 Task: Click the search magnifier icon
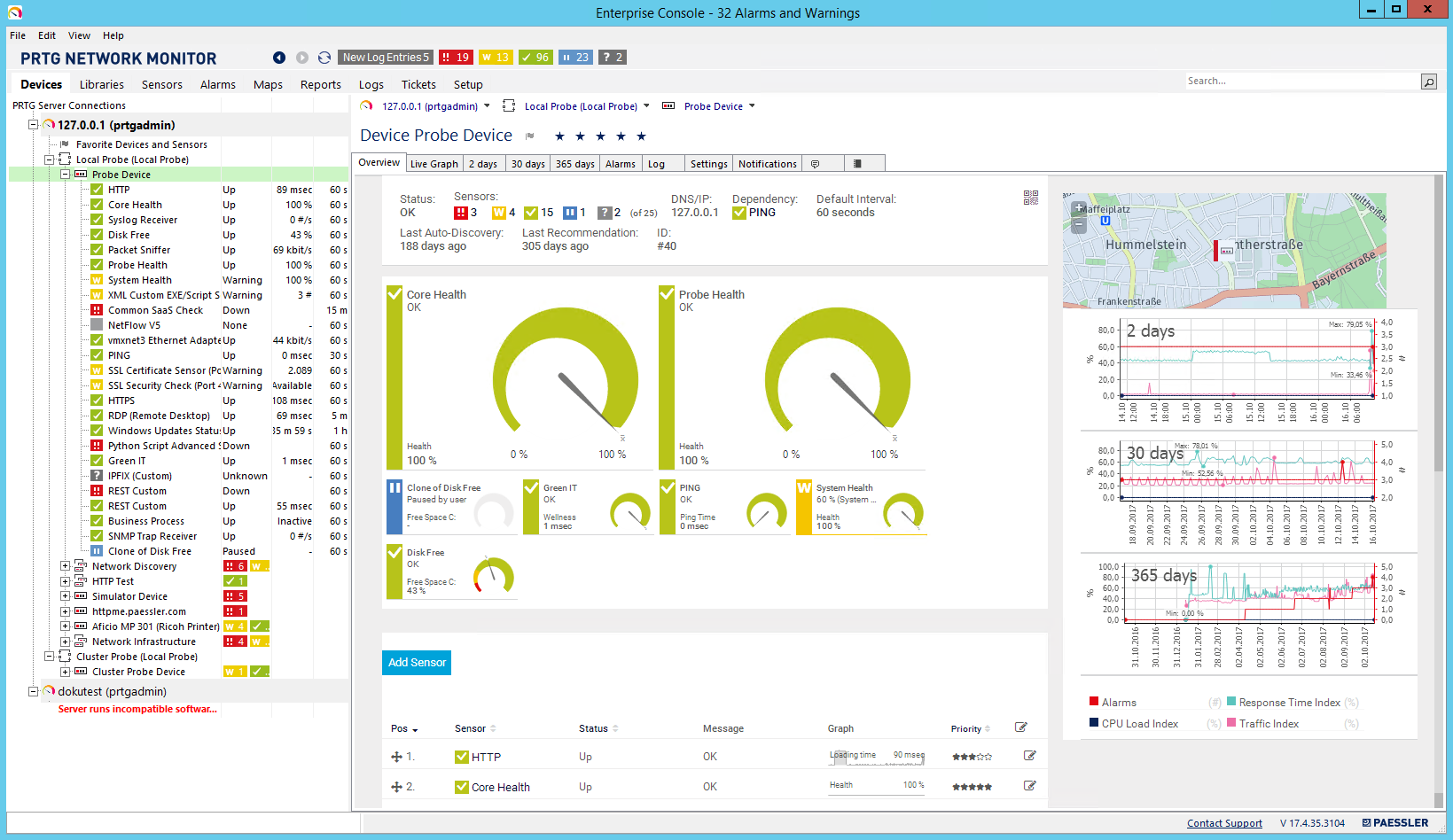(x=1428, y=82)
